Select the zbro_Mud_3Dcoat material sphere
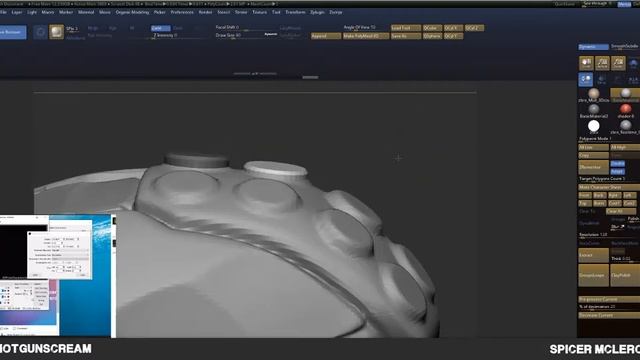Viewport: 640px width, 360px height. (594, 95)
